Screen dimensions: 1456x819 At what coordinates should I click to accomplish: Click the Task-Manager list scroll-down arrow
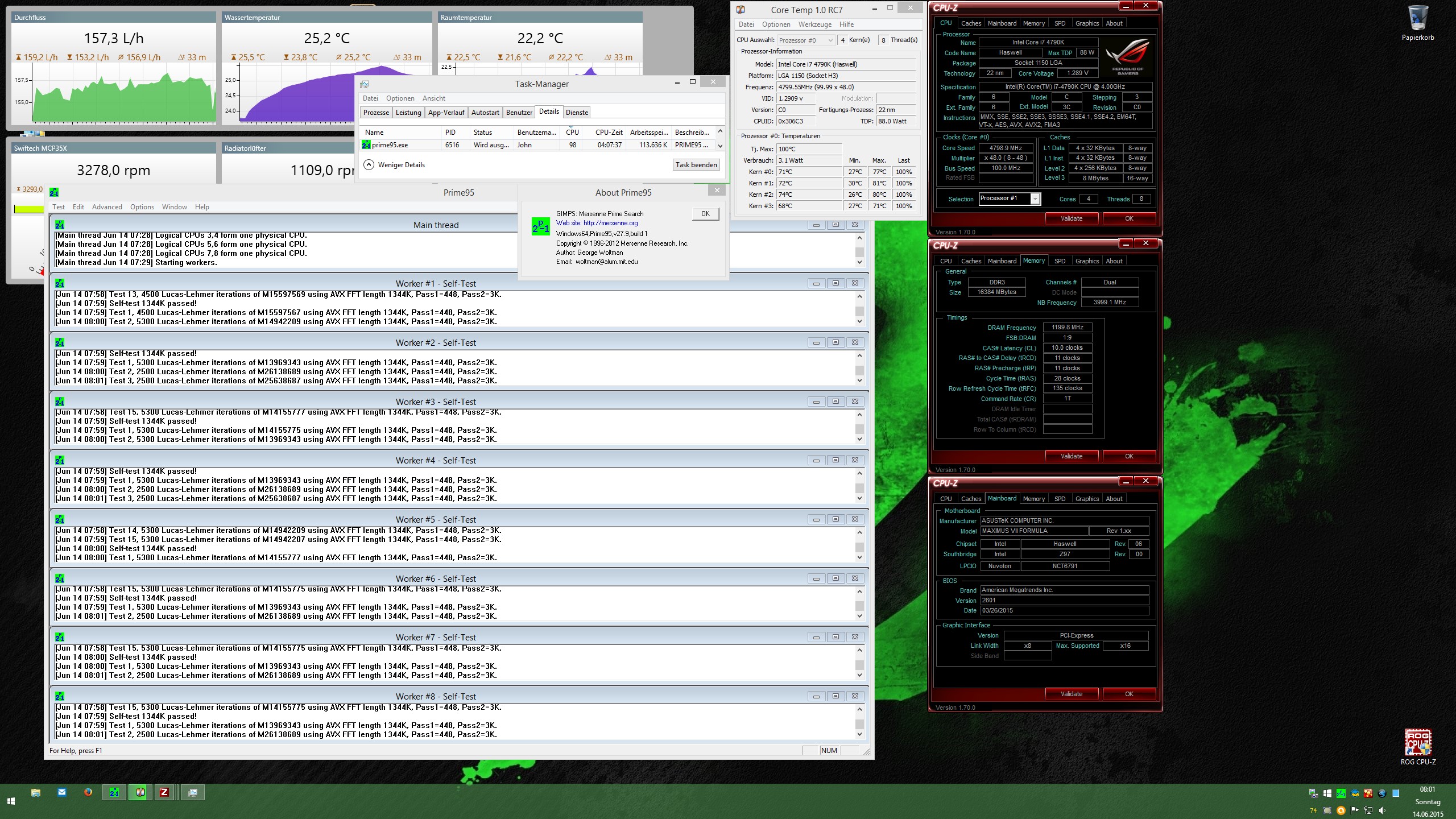720,146
